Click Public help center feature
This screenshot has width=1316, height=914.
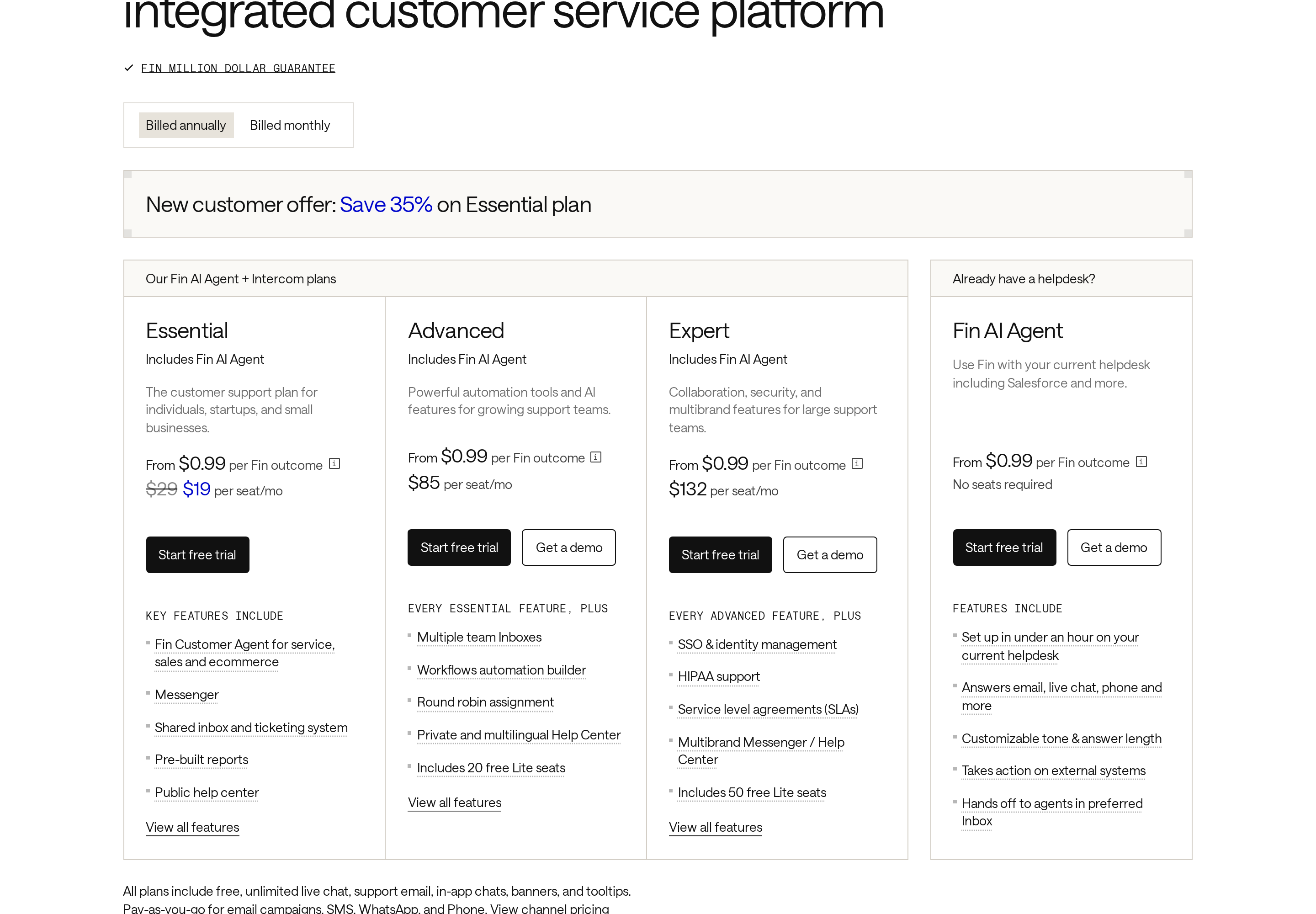(207, 792)
